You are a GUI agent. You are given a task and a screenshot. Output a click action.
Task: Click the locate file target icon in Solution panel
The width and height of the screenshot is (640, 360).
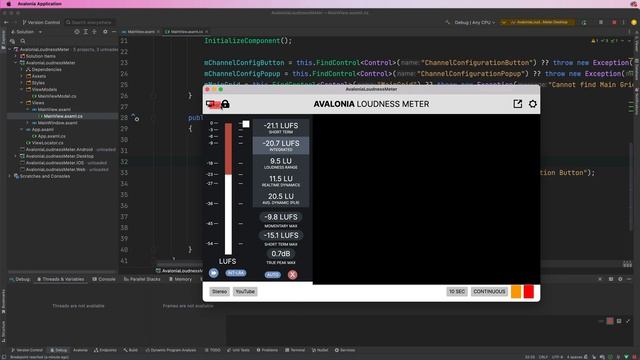coord(77,31)
